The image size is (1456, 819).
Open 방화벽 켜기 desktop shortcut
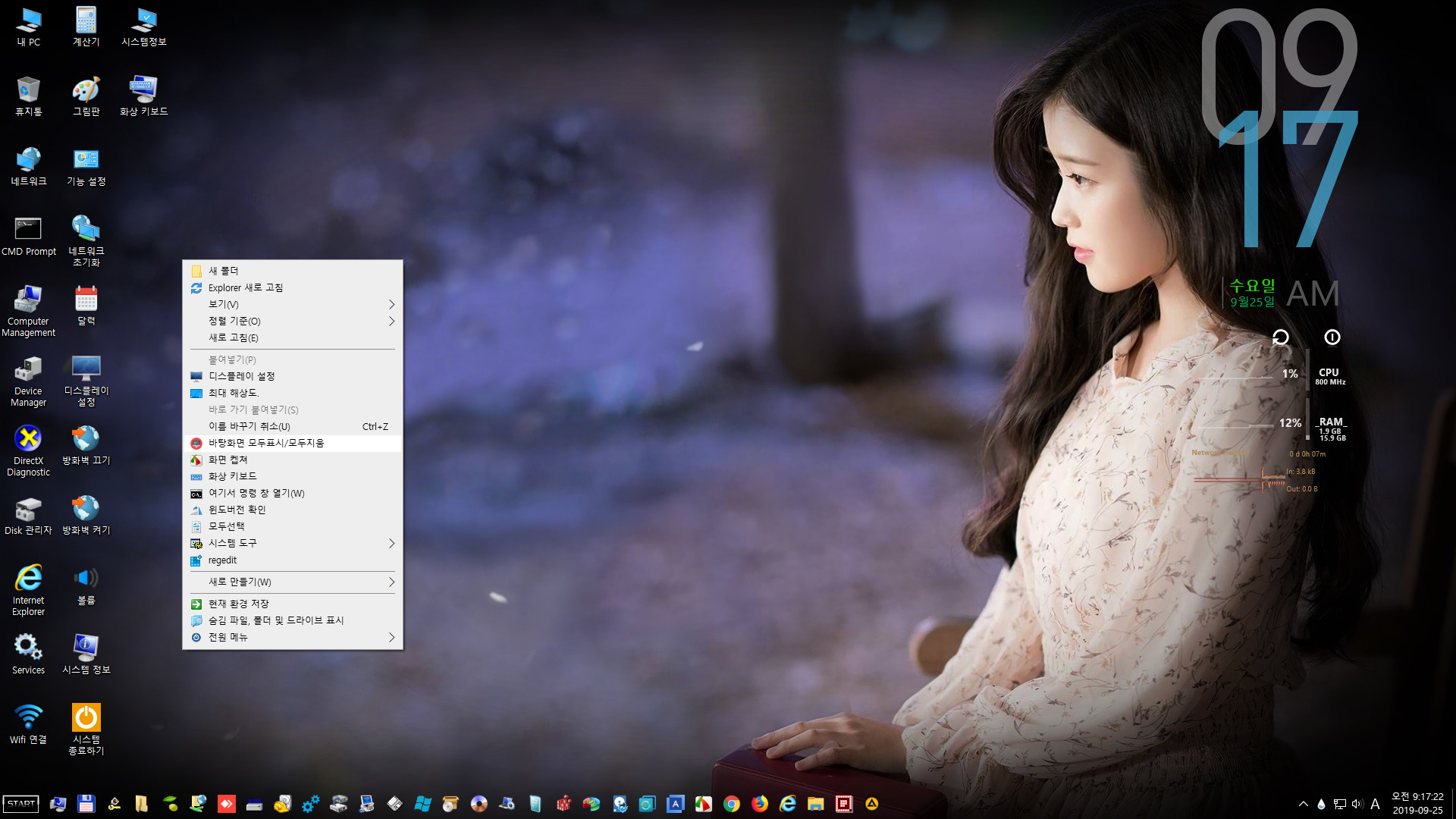click(86, 515)
